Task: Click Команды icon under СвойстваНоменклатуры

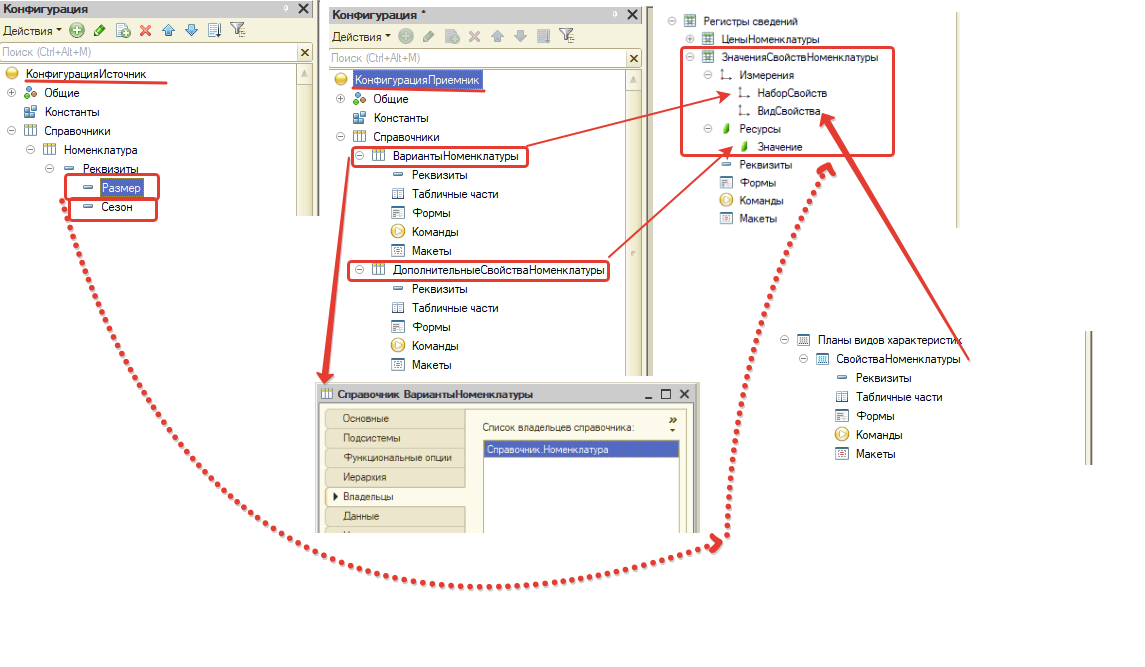Action: (x=842, y=435)
